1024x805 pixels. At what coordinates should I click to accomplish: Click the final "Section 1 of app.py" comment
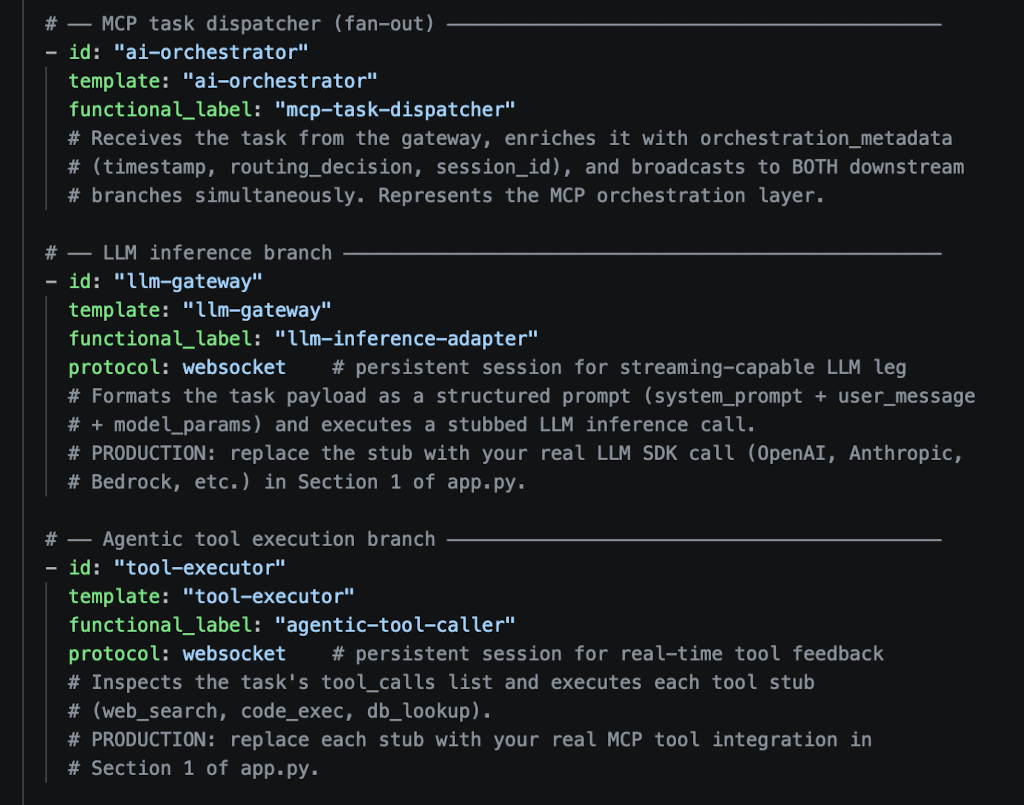tap(193, 768)
